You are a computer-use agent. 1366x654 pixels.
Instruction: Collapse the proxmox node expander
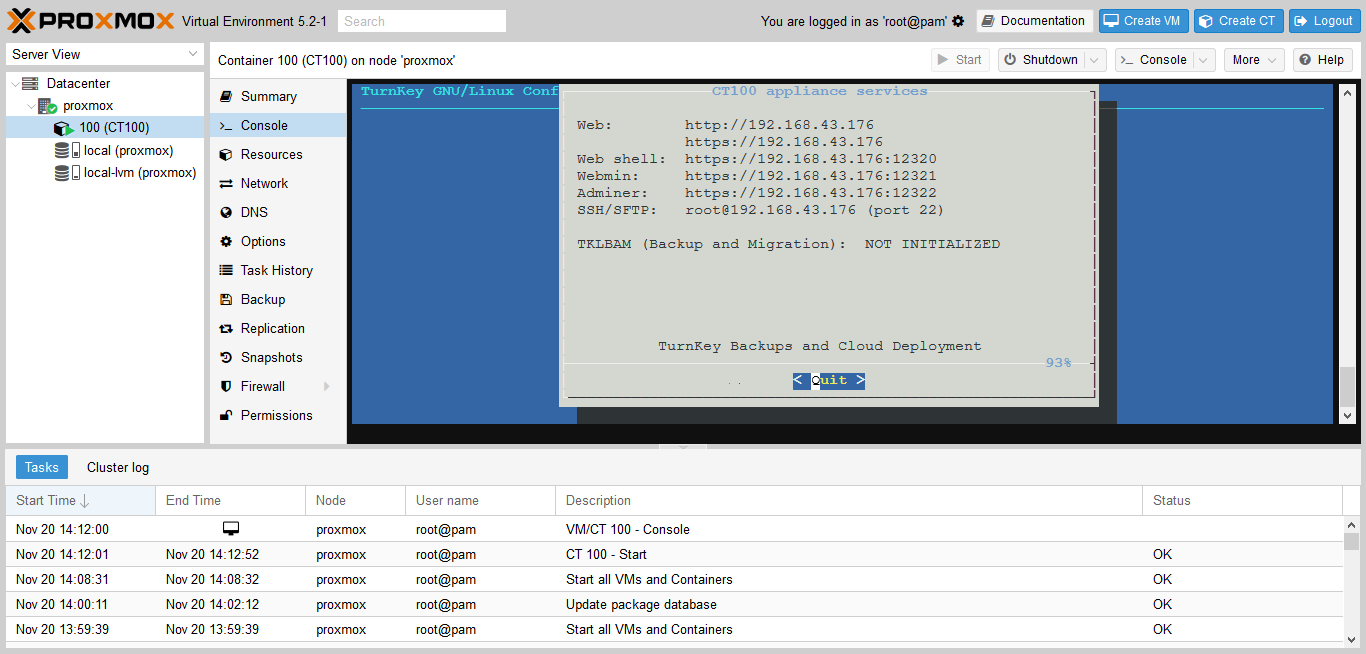point(31,106)
